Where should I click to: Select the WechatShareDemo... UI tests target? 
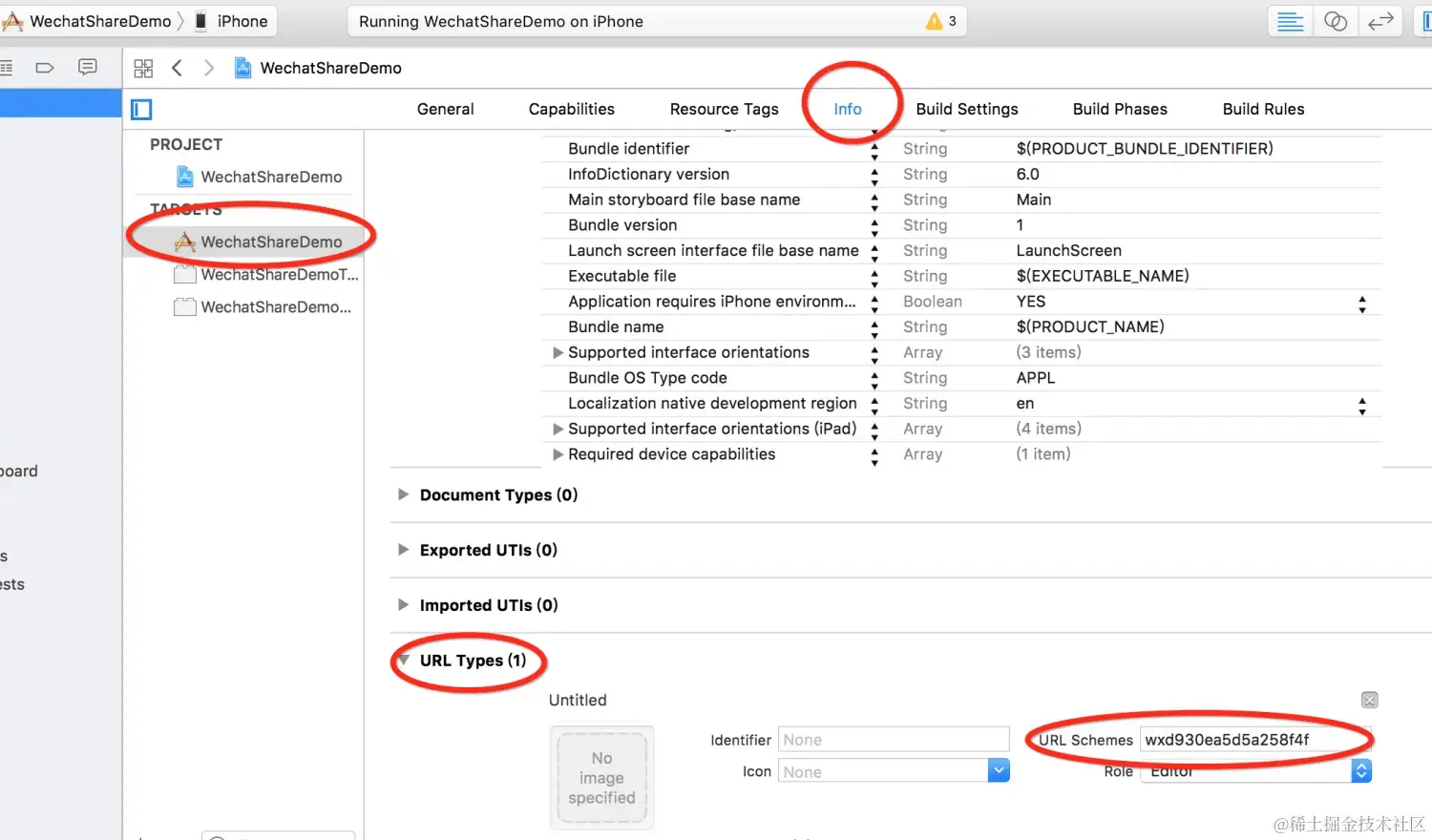[x=263, y=307]
